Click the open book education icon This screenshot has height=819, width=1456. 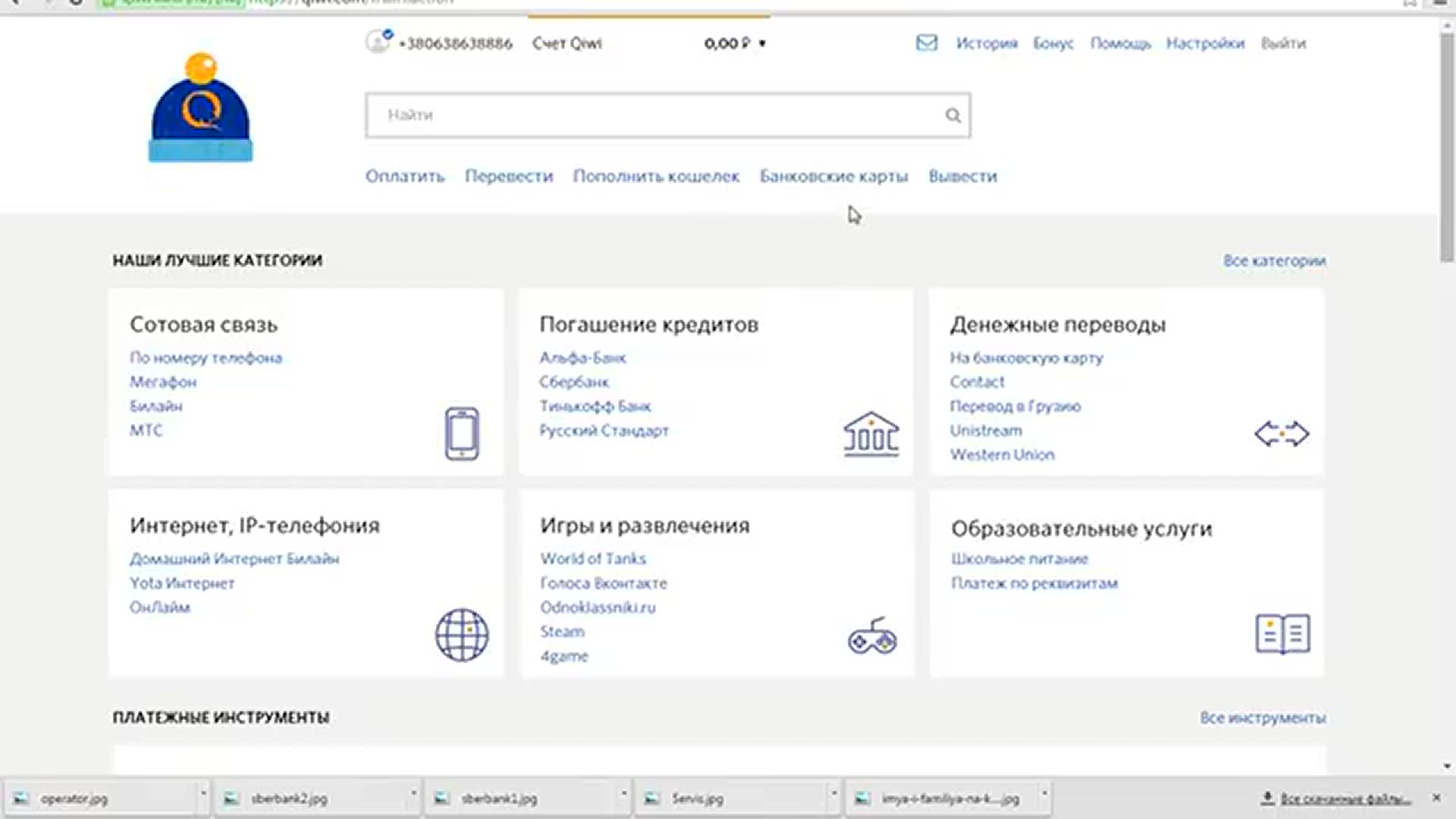pyautogui.click(x=1282, y=634)
